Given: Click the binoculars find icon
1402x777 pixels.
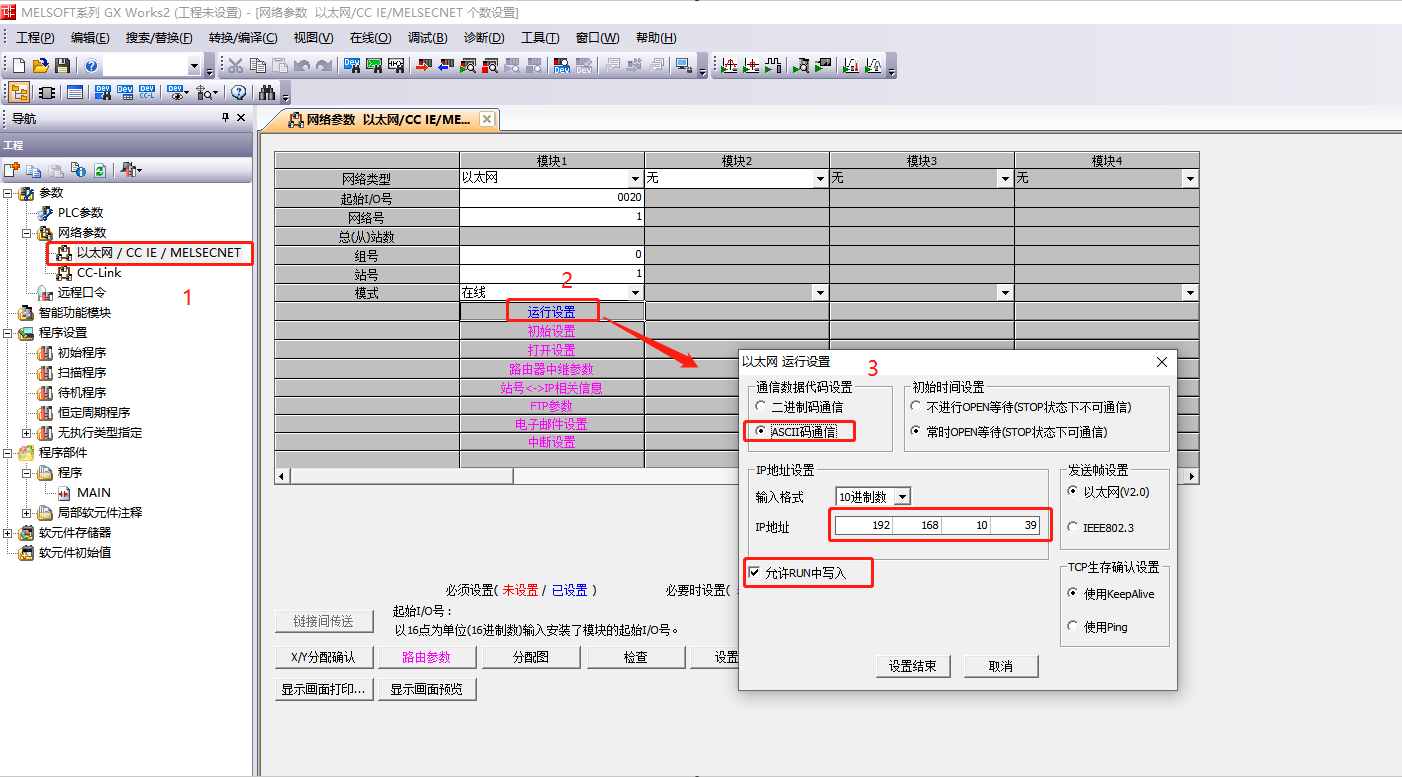Looking at the screenshot, I should coord(267,93).
